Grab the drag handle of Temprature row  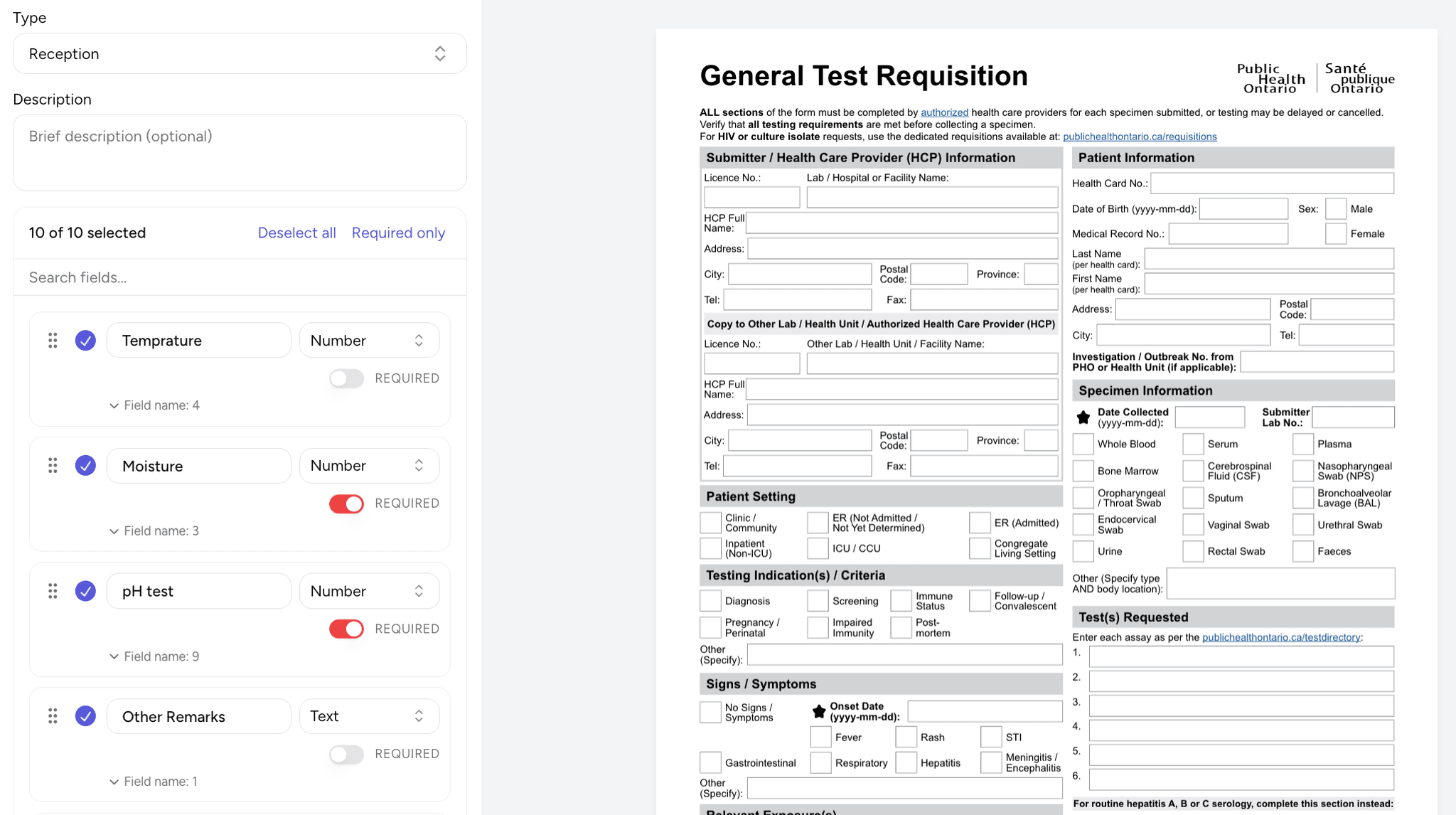tap(53, 341)
